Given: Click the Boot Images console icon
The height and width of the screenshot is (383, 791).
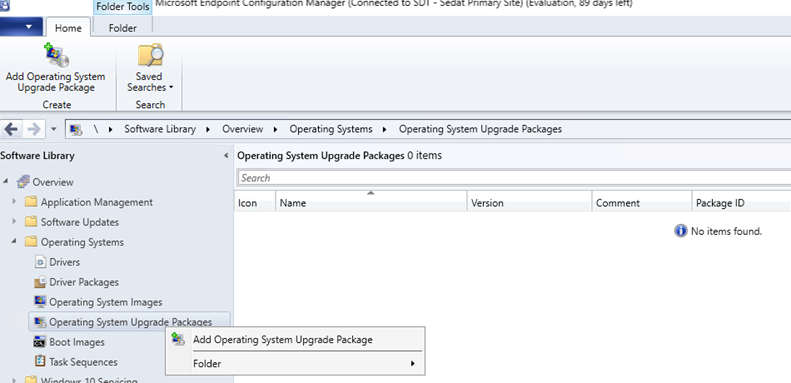Looking at the screenshot, I should [x=40, y=342].
